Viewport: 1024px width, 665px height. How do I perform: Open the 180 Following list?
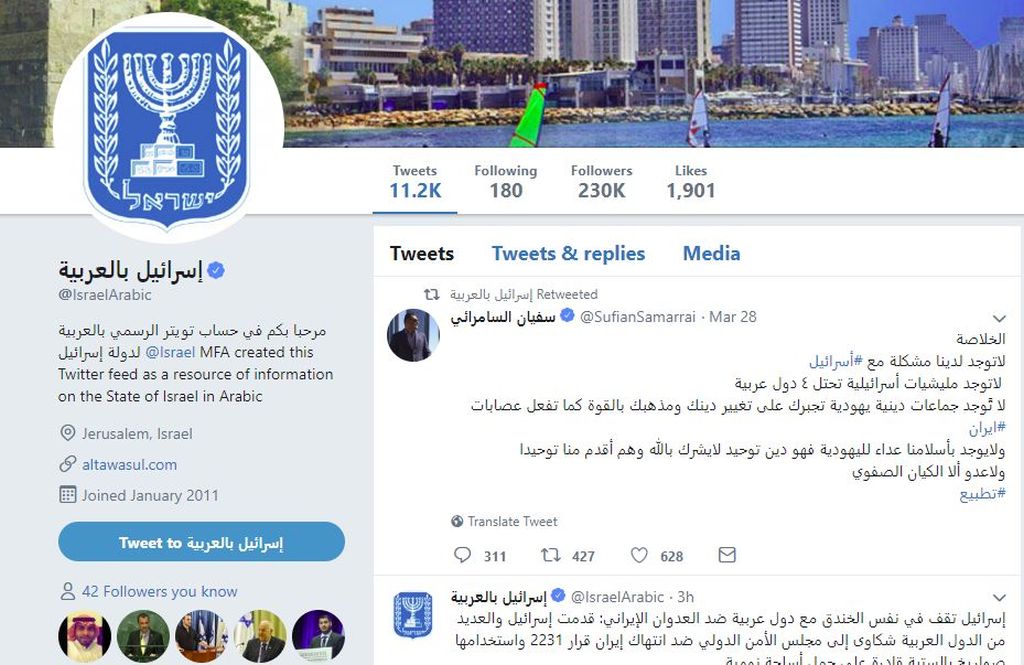pos(505,182)
